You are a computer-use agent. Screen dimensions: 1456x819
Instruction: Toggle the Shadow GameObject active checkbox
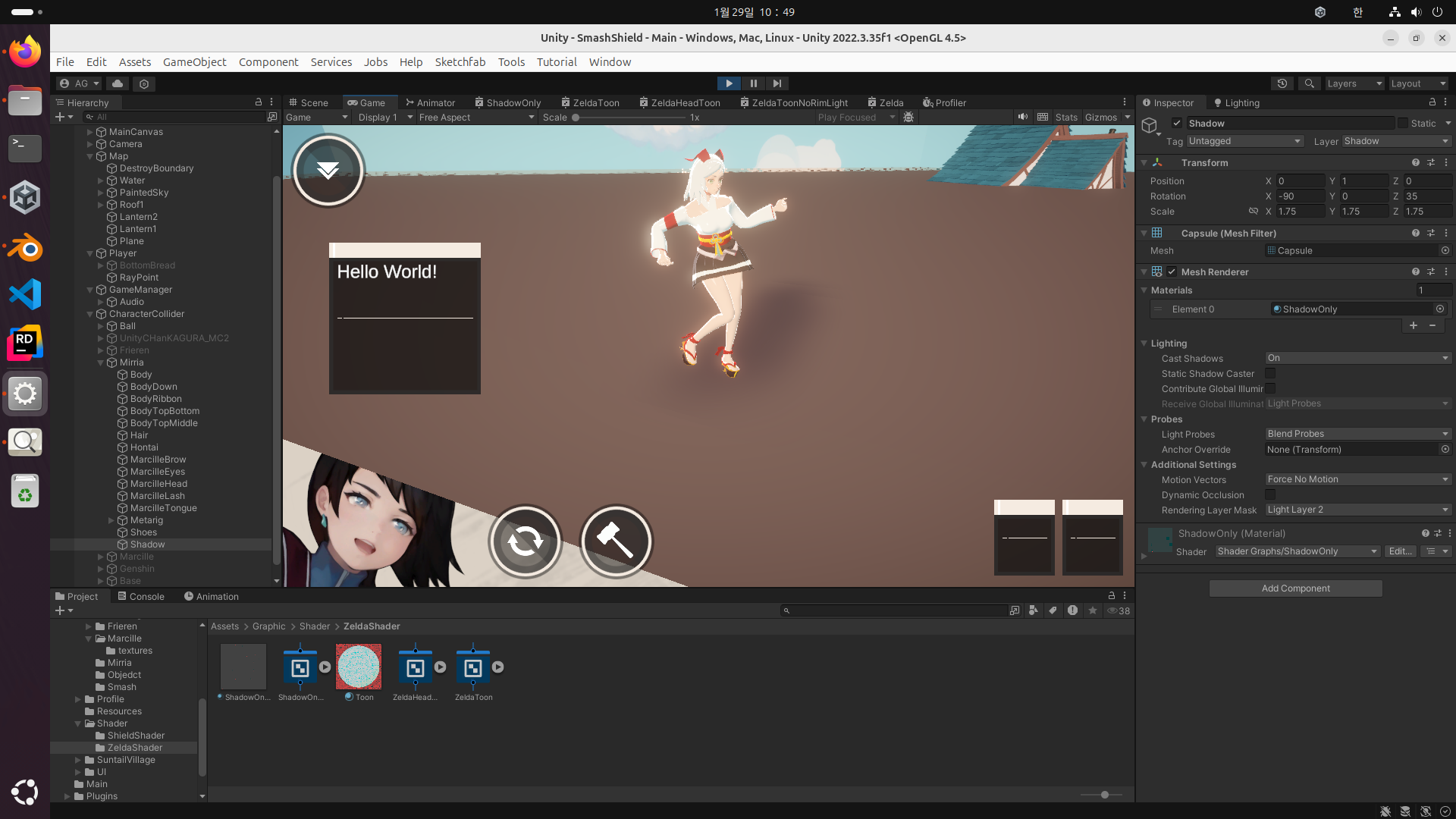click(1177, 123)
